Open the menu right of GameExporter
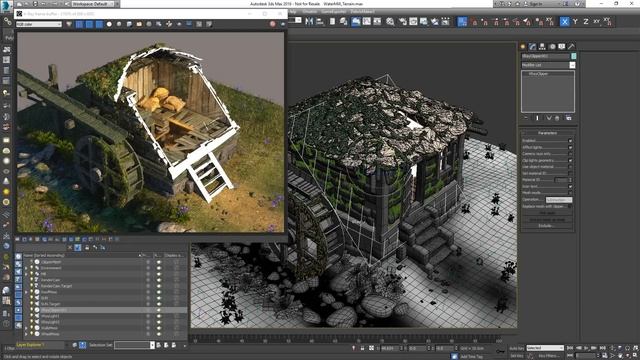The image size is (640, 360). (362, 12)
